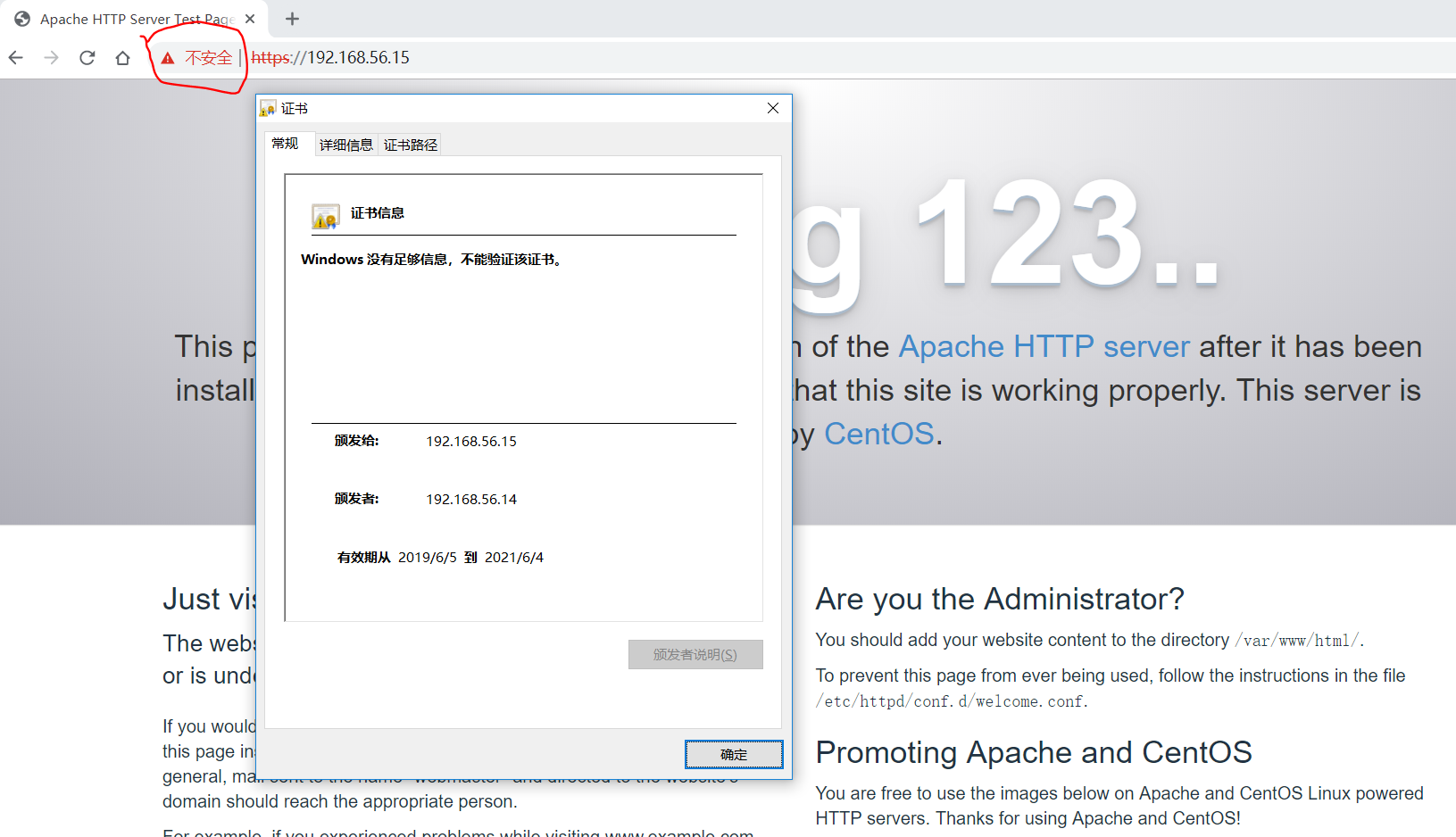The width and height of the screenshot is (1456, 837).
Task: Close the 证书 dialog with X
Action: coord(773,108)
